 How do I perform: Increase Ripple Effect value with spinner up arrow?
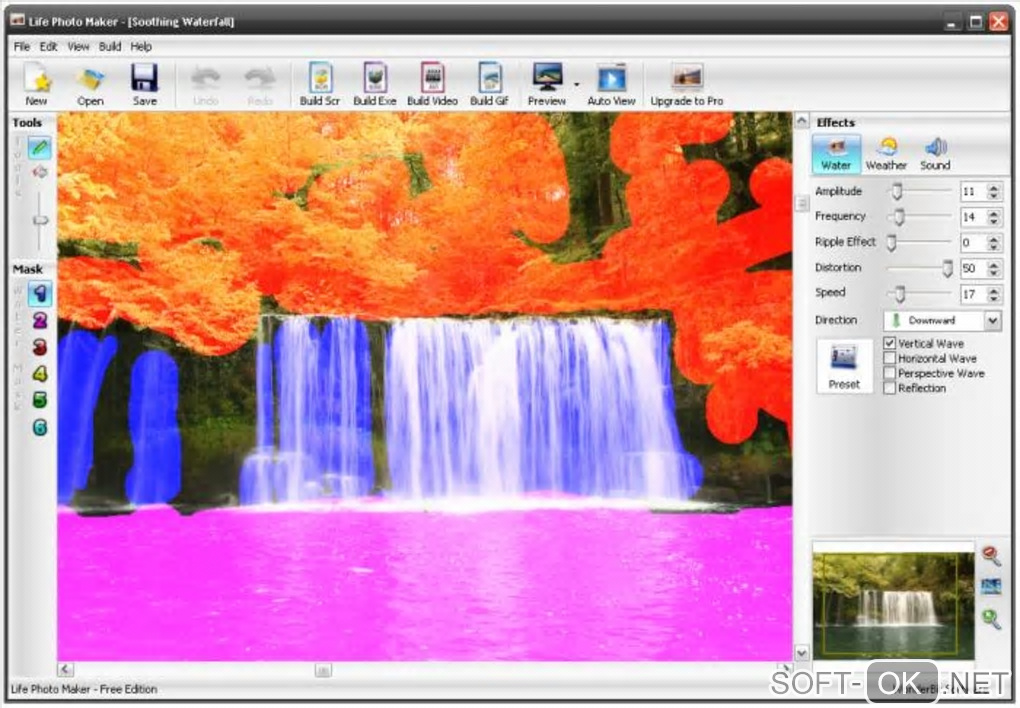tap(993, 238)
